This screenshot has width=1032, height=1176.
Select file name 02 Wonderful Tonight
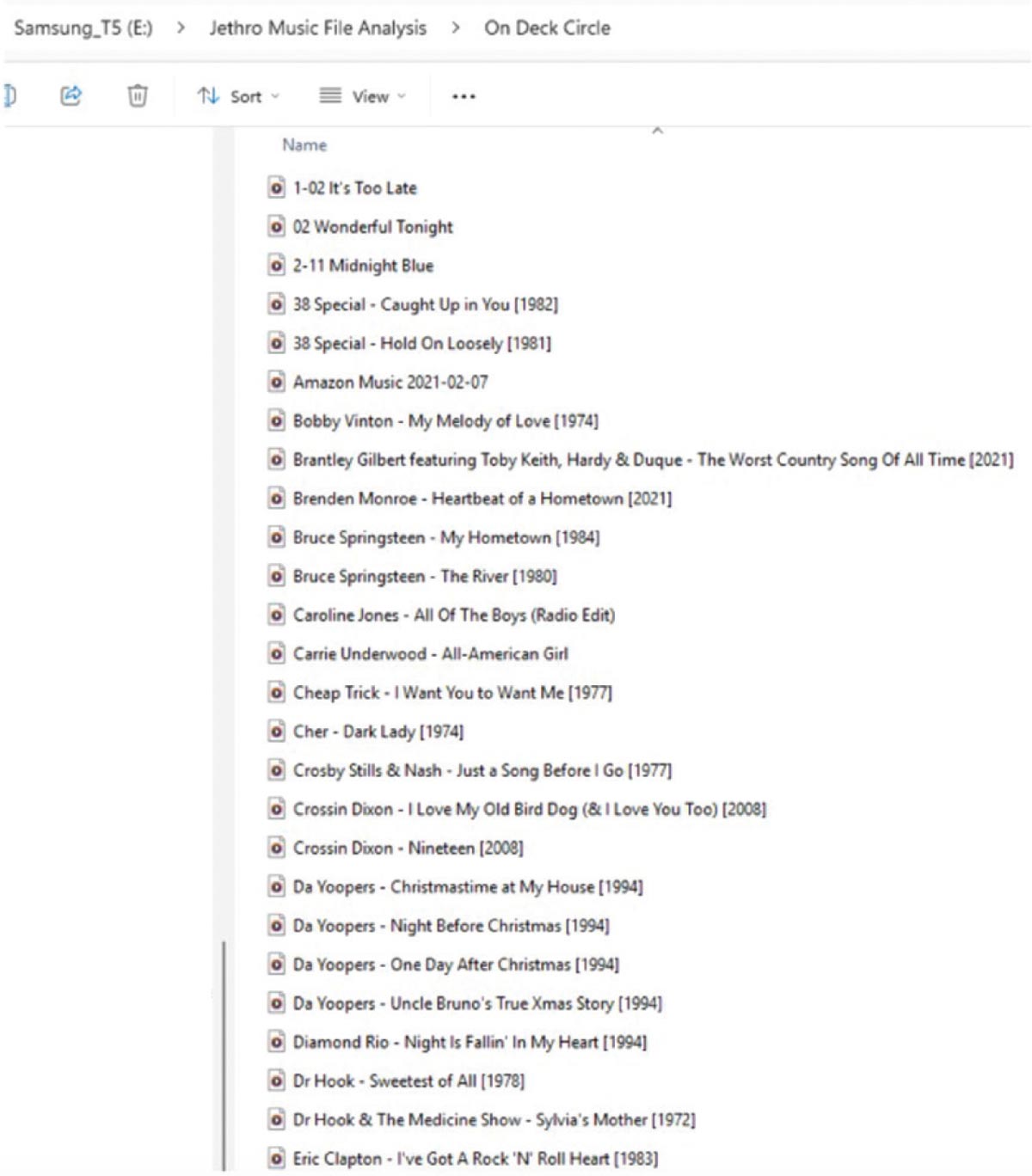coord(373,227)
